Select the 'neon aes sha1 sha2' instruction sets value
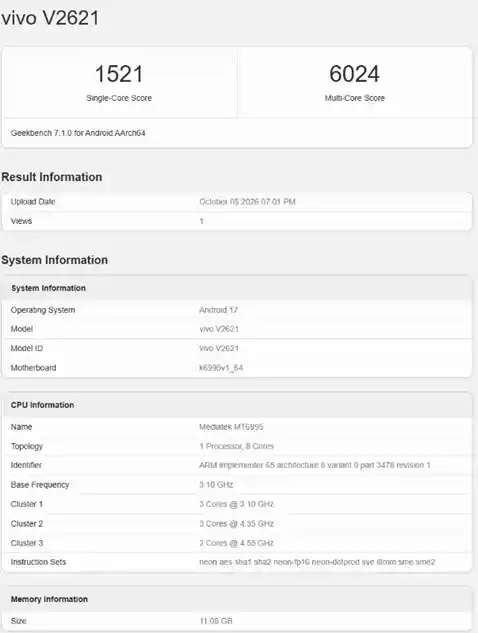Image resolution: width=478 pixels, height=633 pixels. (317, 562)
